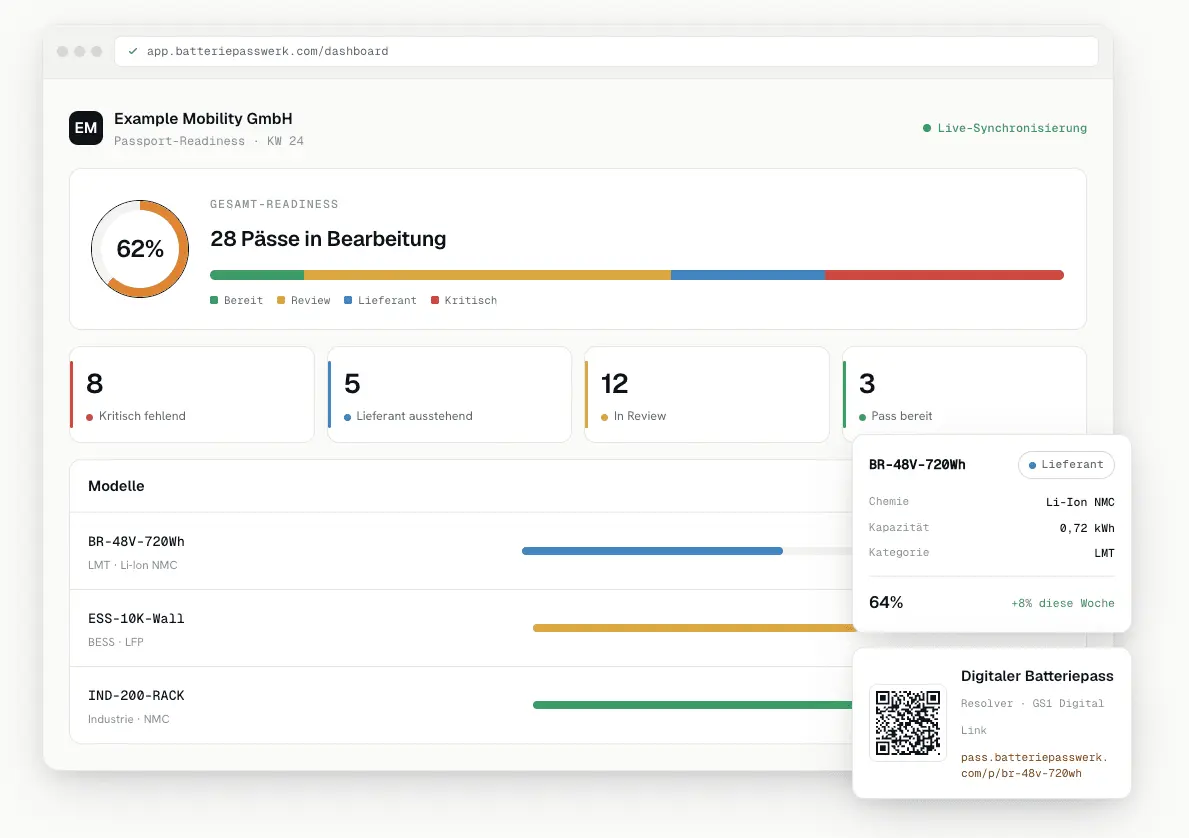Click the Example Mobility GmbH company name
The image size is (1189, 838).
point(203,118)
